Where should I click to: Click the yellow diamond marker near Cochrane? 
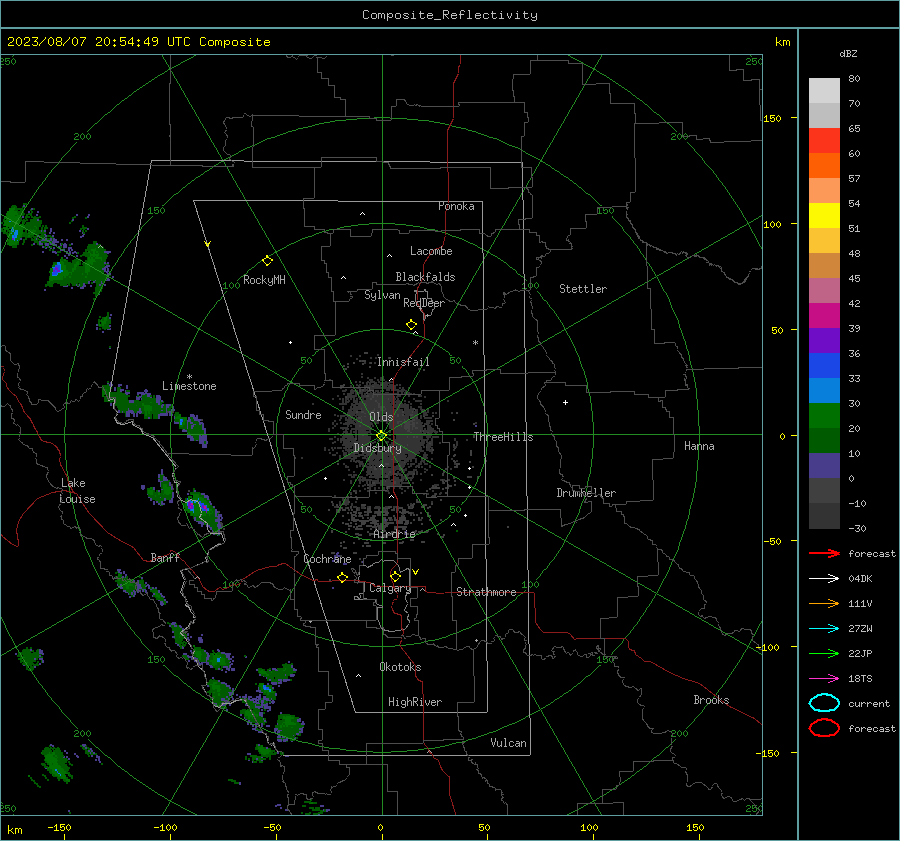[342, 577]
